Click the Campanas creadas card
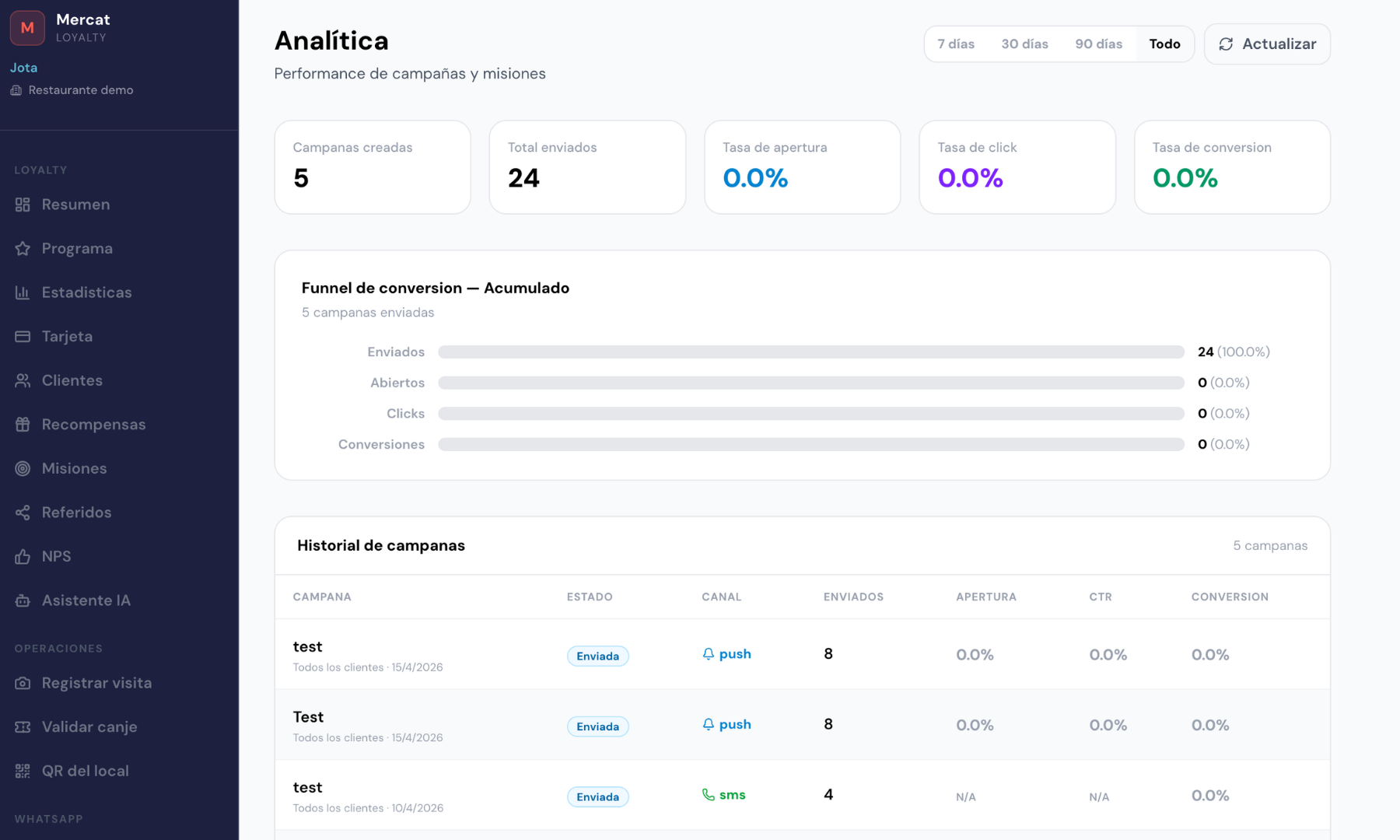Viewport: 1400px width, 840px height. pos(373,167)
